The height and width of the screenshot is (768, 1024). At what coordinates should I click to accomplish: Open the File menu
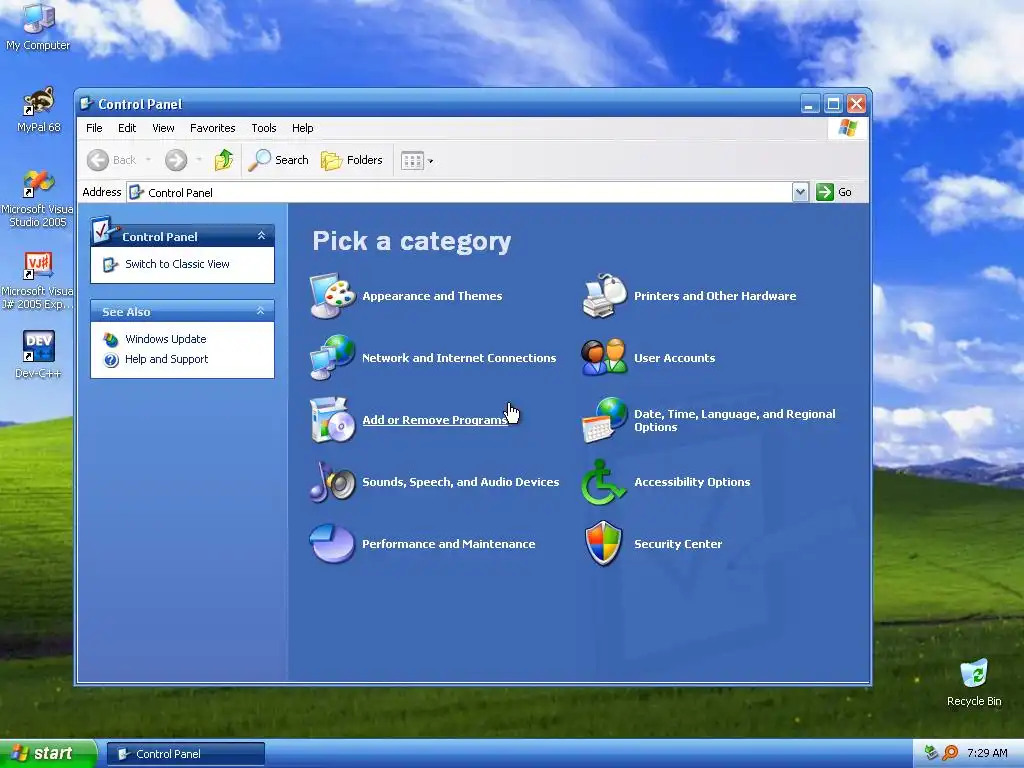pyautogui.click(x=94, y=128)
